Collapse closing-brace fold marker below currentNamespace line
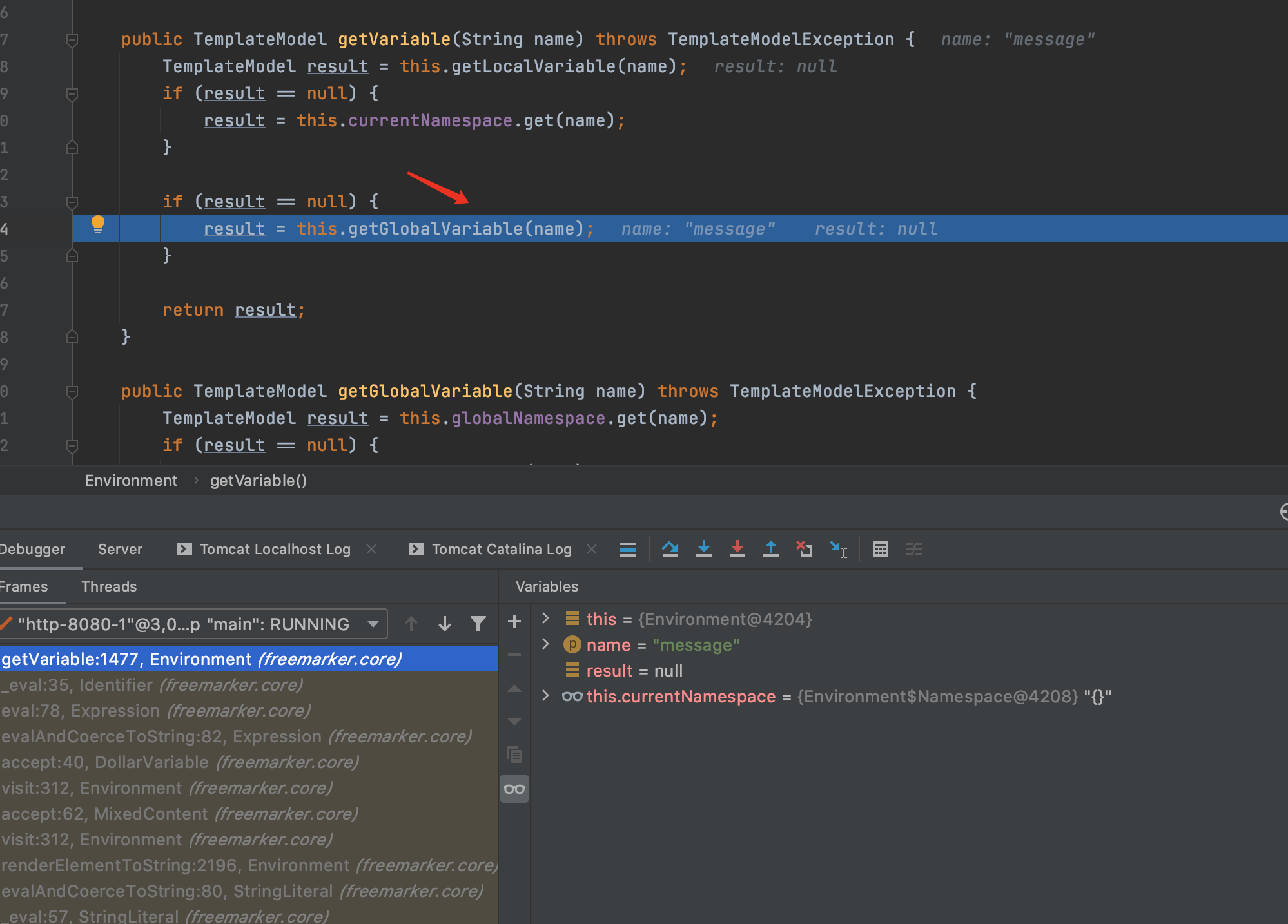Viewport: 1288px width, 924px height. pos(72,148)
